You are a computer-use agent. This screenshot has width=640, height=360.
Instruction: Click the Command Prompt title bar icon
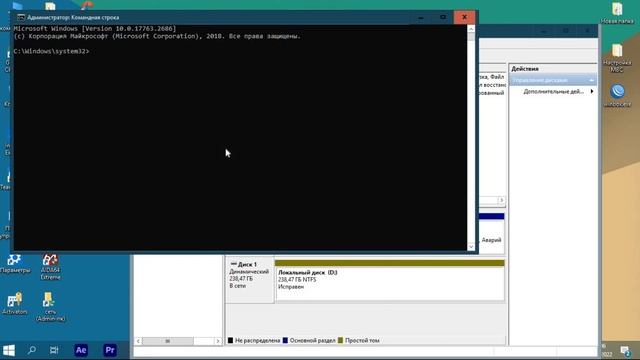coord(21,17)
